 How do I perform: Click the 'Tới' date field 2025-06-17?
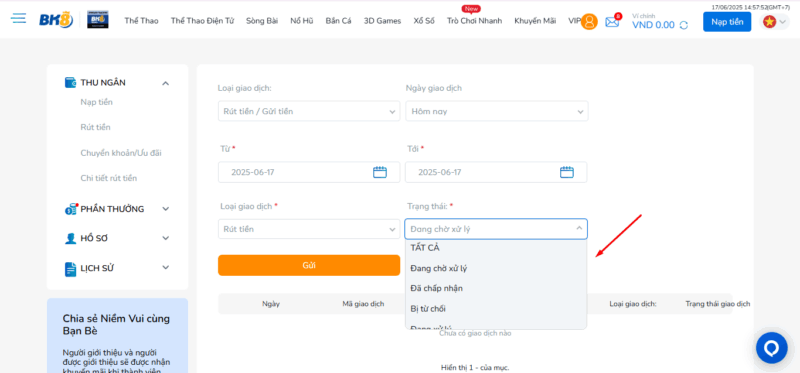[496, 172]
